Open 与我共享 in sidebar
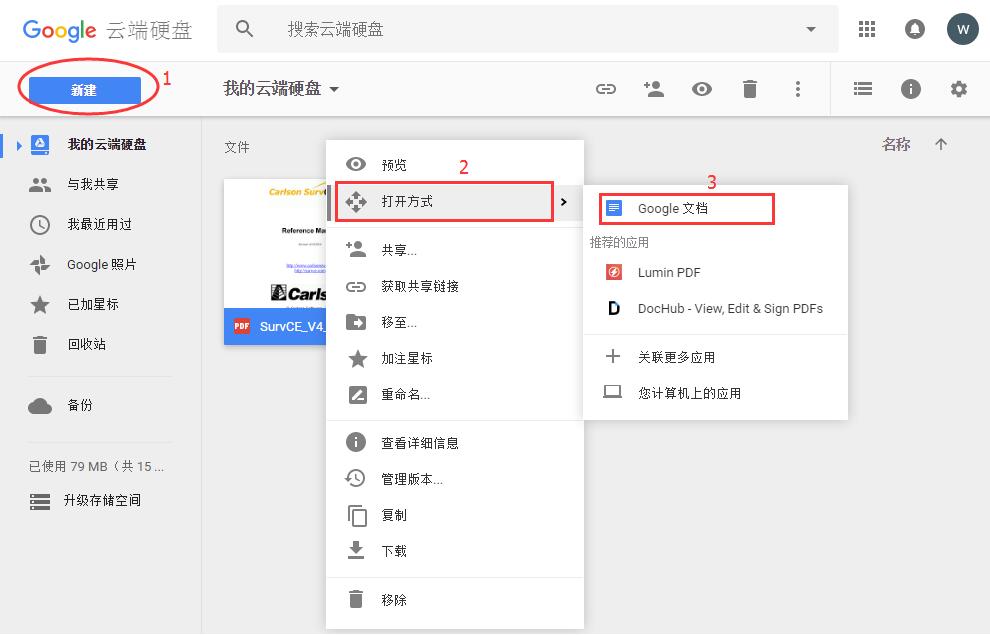Viewport: 990px width, 635px height. click(x=93, y=184)
